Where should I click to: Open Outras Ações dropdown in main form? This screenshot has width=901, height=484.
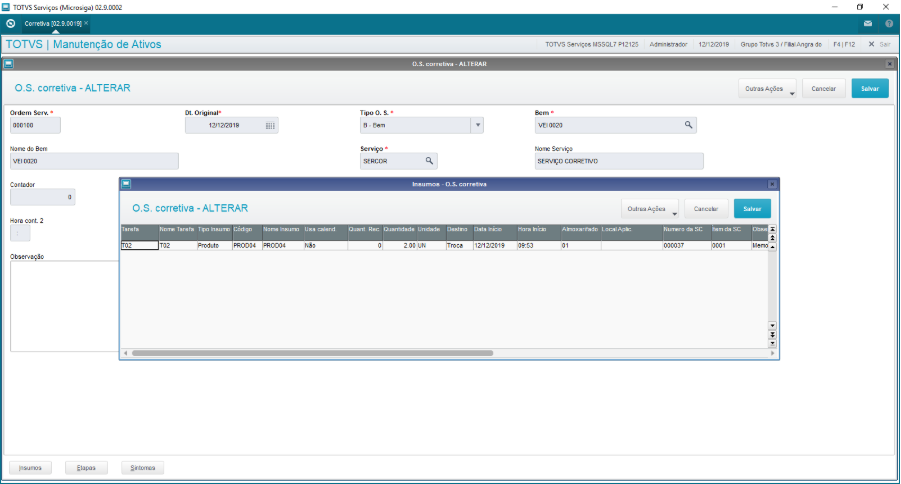(x=767, y=89)
